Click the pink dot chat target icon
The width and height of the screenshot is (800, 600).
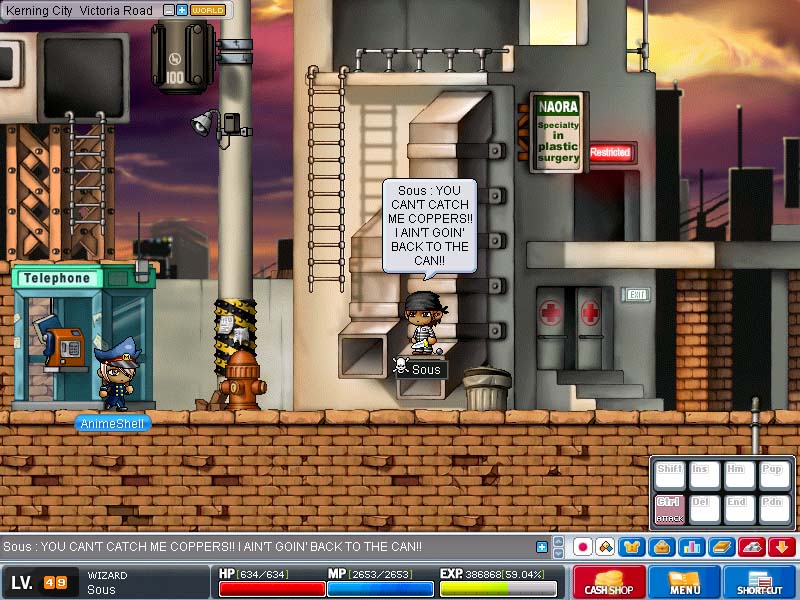click(583, 547)
